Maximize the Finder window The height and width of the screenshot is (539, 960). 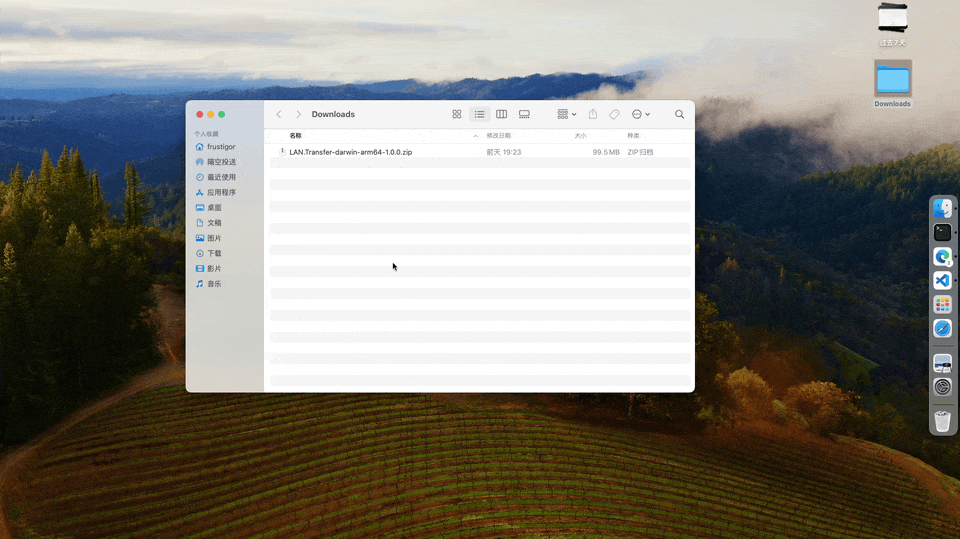coord(222,115)
